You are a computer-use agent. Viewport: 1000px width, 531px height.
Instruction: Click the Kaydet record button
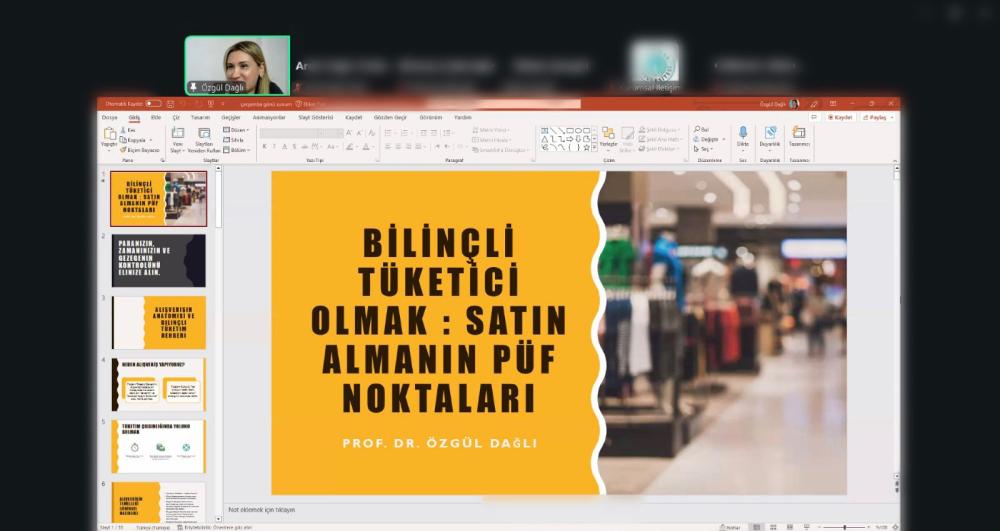840,117
